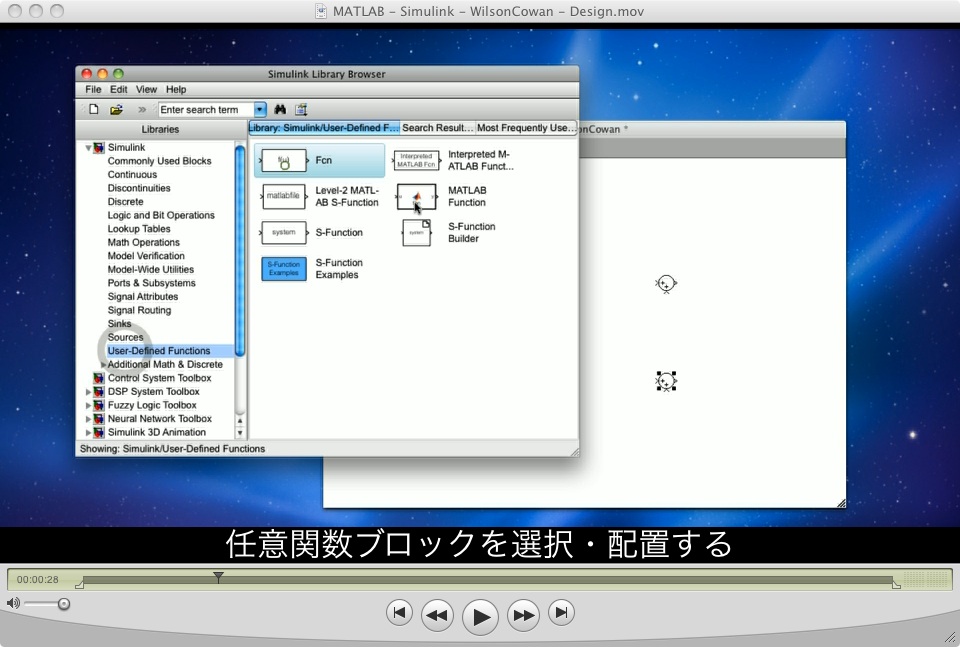Select Math Operations in the library tree
Screen dimensions: 960x647
click(144, 242)
